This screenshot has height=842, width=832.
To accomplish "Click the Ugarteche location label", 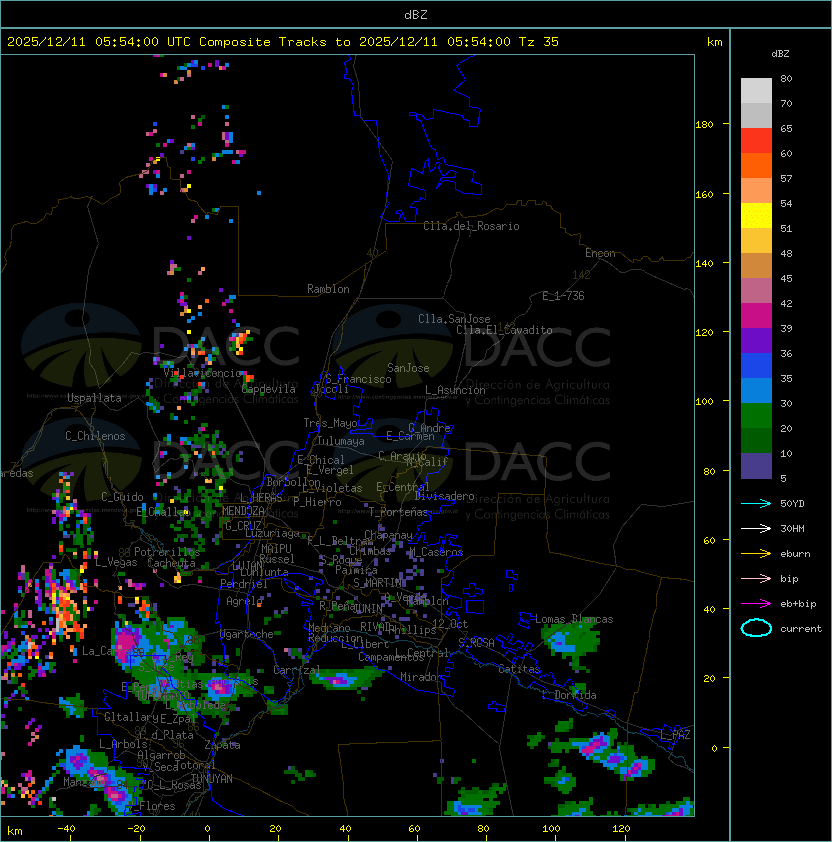I will pos(247,634).
